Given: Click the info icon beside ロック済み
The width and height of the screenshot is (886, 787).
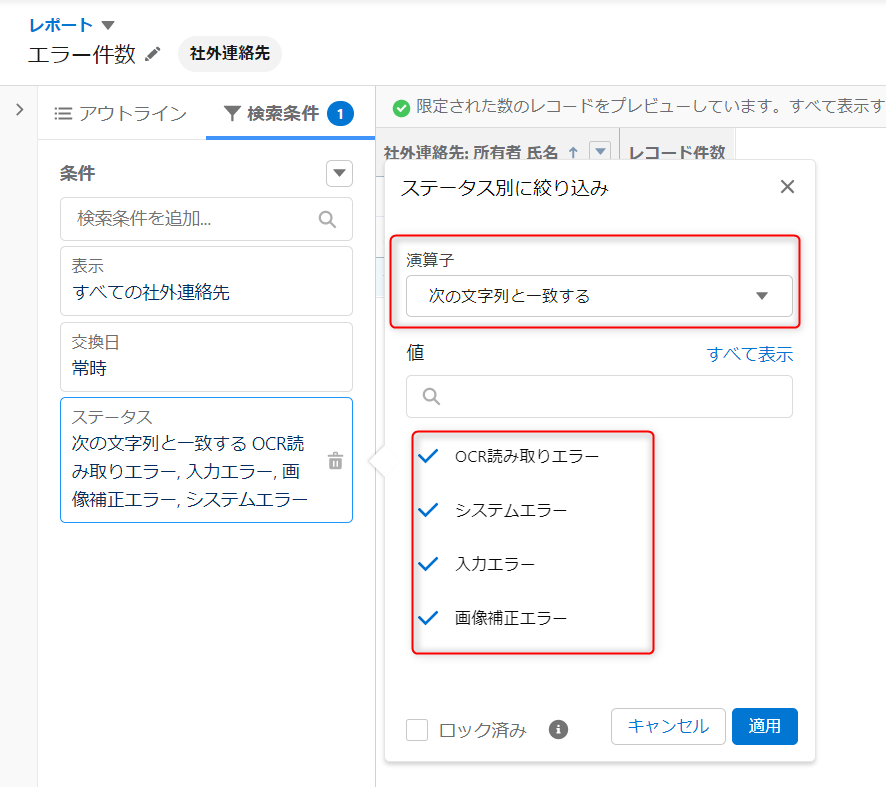Looking at the screenshot, I should coord(559,729).
